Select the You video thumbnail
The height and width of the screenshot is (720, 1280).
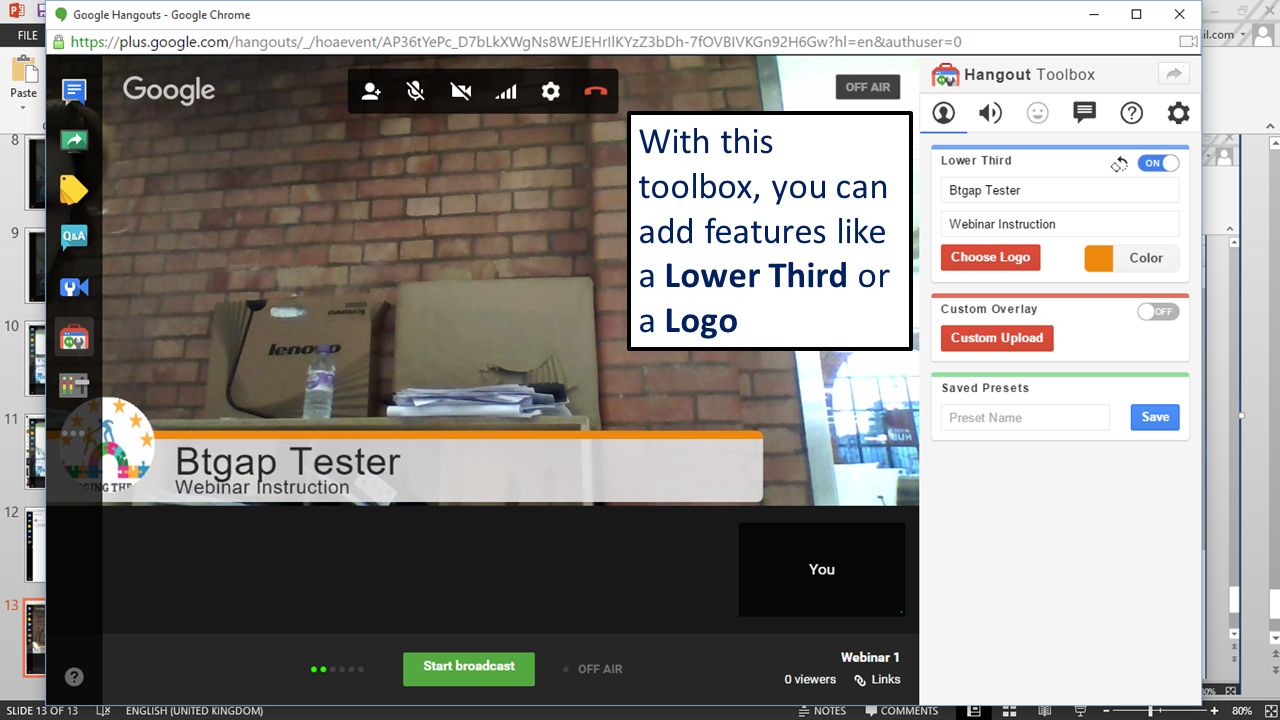(x=822, y=569)
